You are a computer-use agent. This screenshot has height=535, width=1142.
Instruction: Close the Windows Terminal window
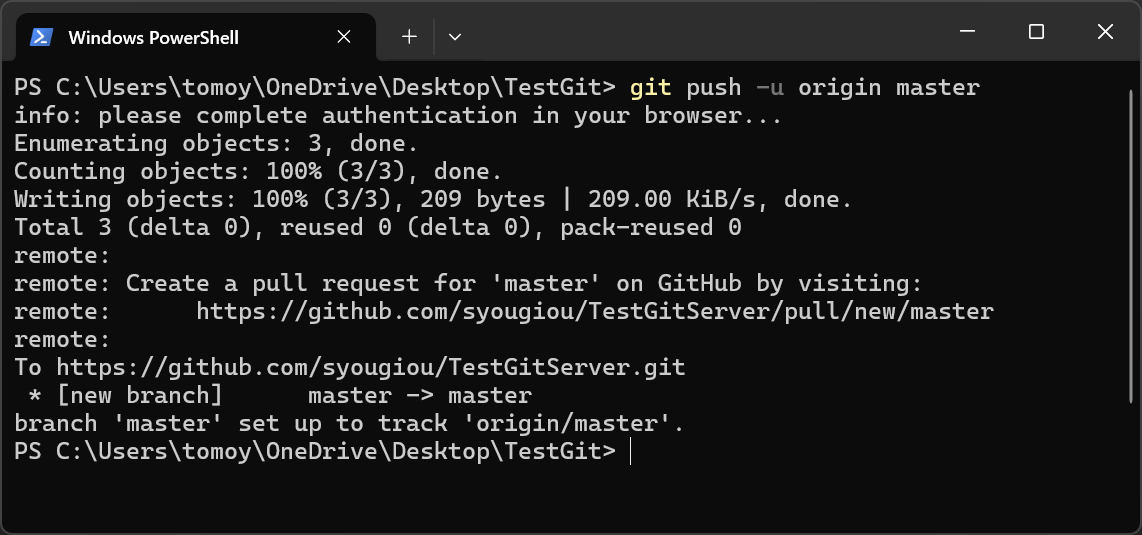pyautogui.click(x=1105, y=32)
